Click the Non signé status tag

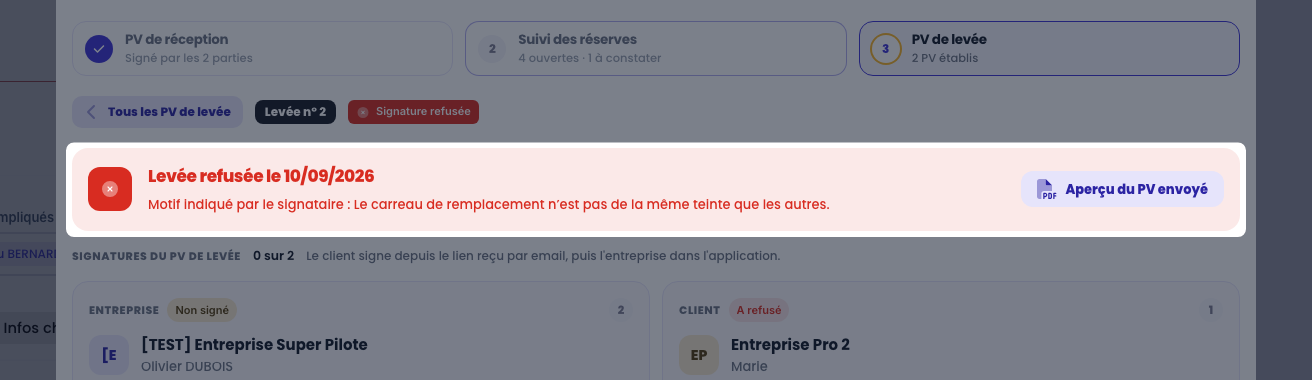click(x=203, y=310)
